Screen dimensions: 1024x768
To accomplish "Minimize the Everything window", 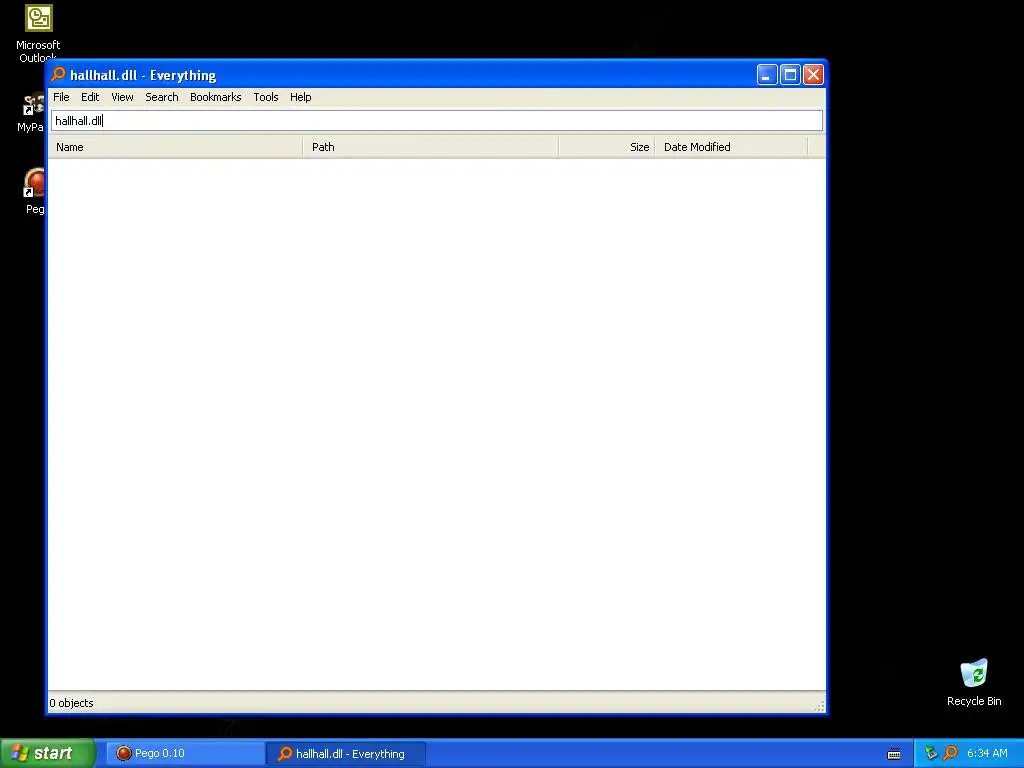I will coord(767,75).
